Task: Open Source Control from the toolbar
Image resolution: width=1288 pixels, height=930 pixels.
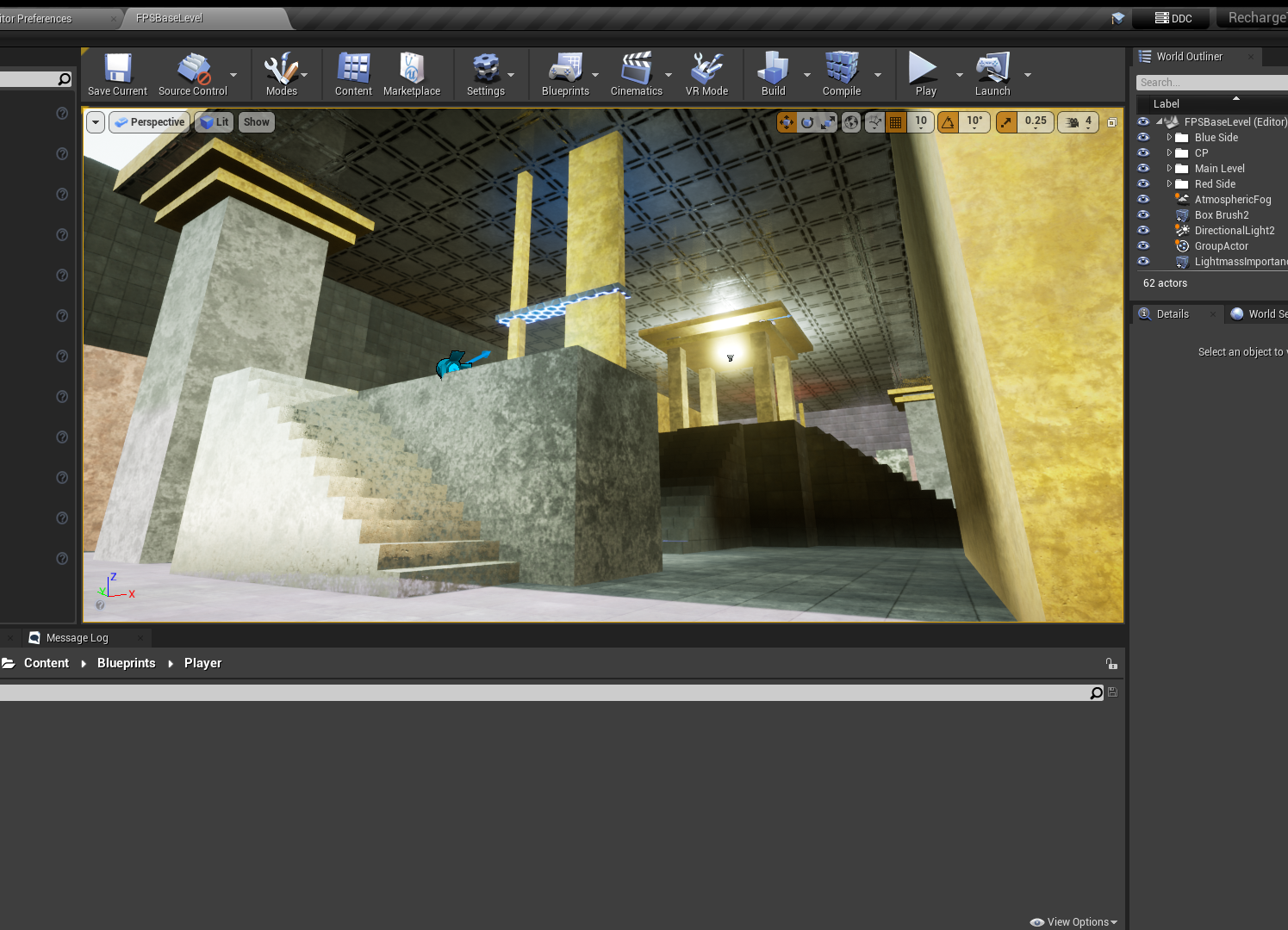Action: (x=192, y=74)
